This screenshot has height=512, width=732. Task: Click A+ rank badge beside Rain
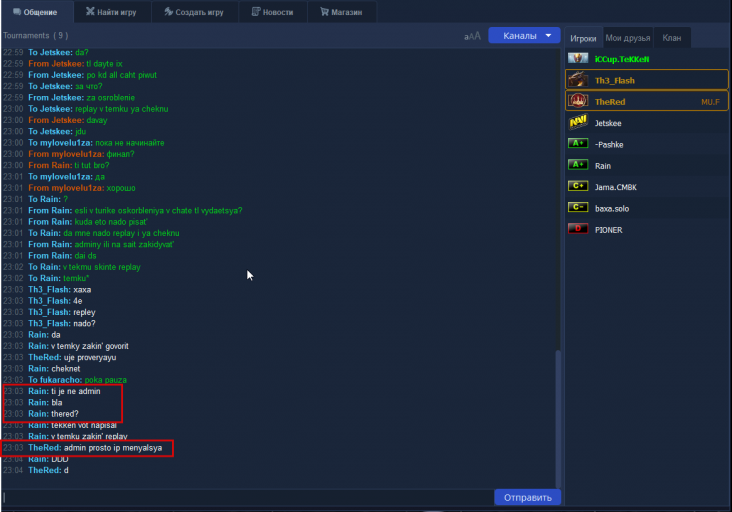578,165
